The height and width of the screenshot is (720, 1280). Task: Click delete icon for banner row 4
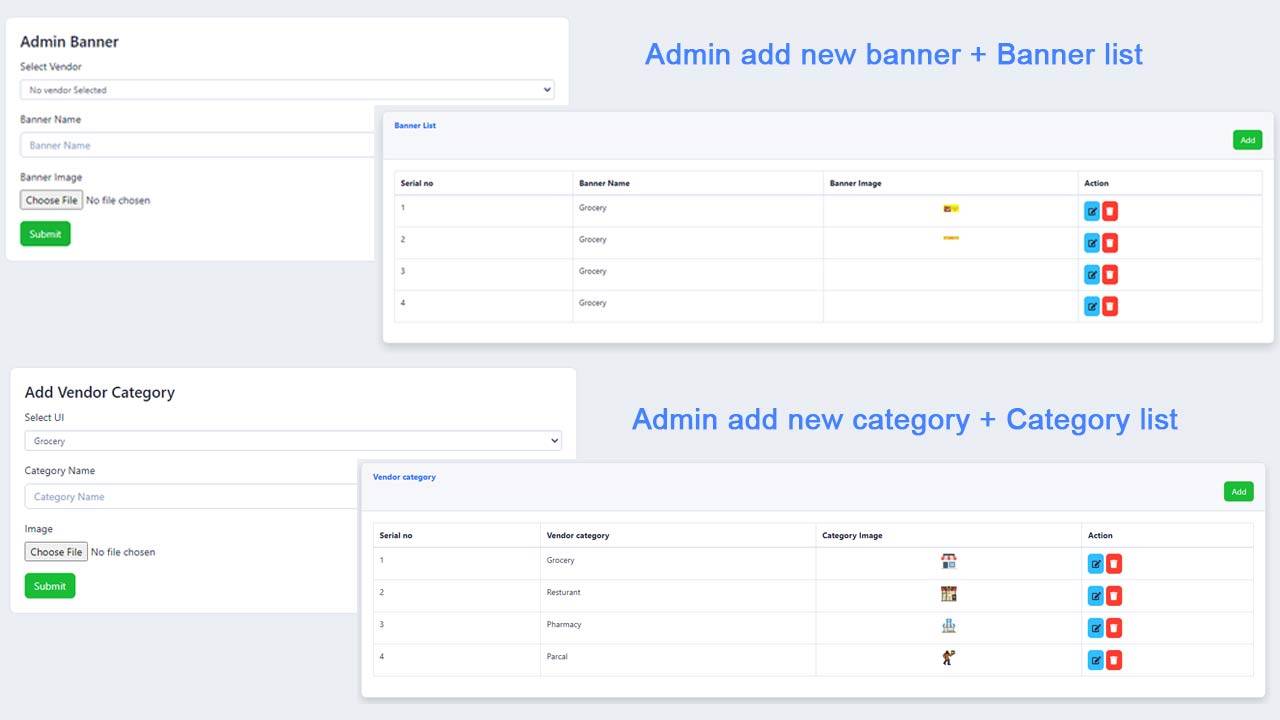click(1110, 306)
